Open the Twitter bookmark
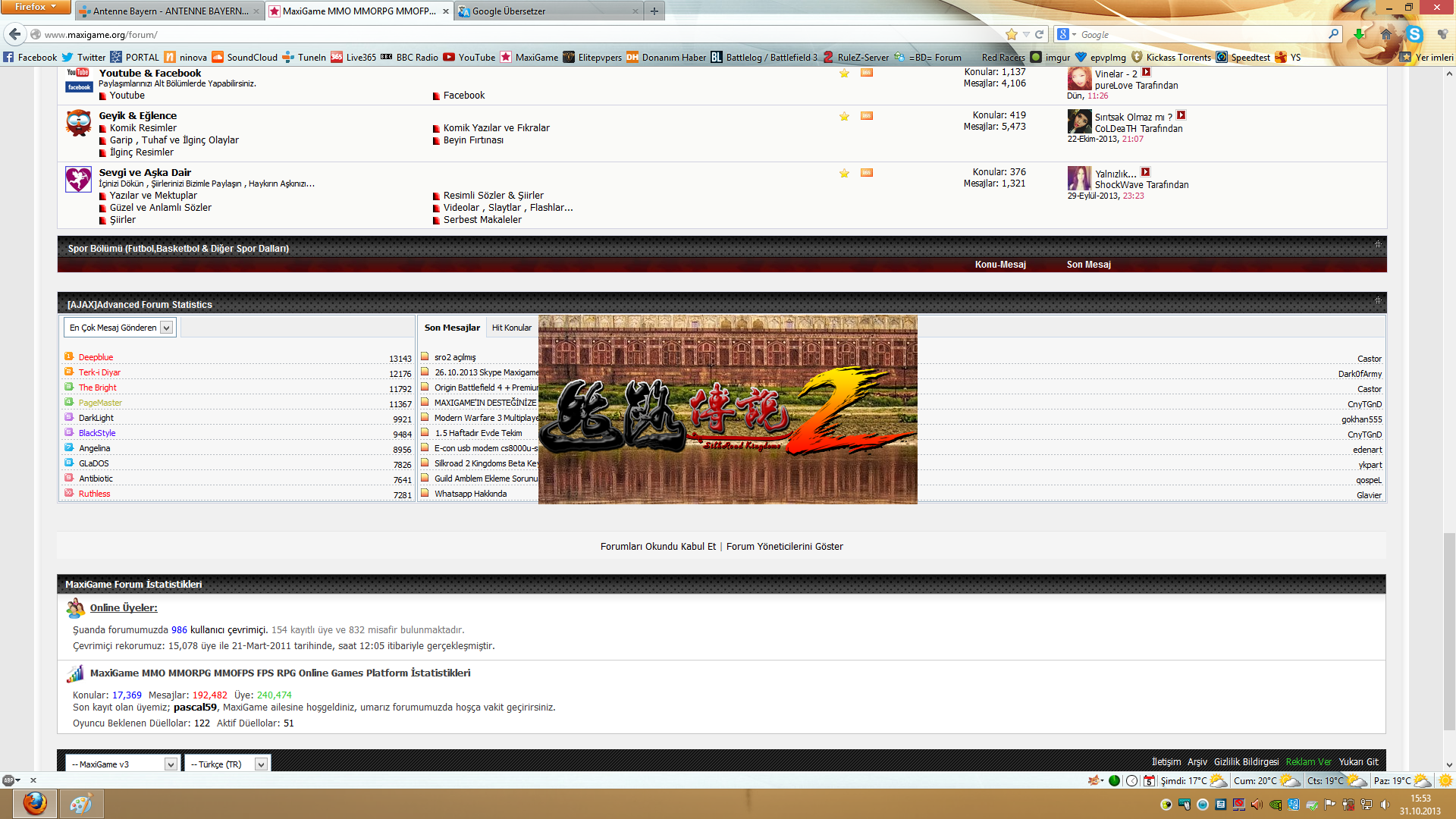The image size is (1456, 819). point(83,57)
